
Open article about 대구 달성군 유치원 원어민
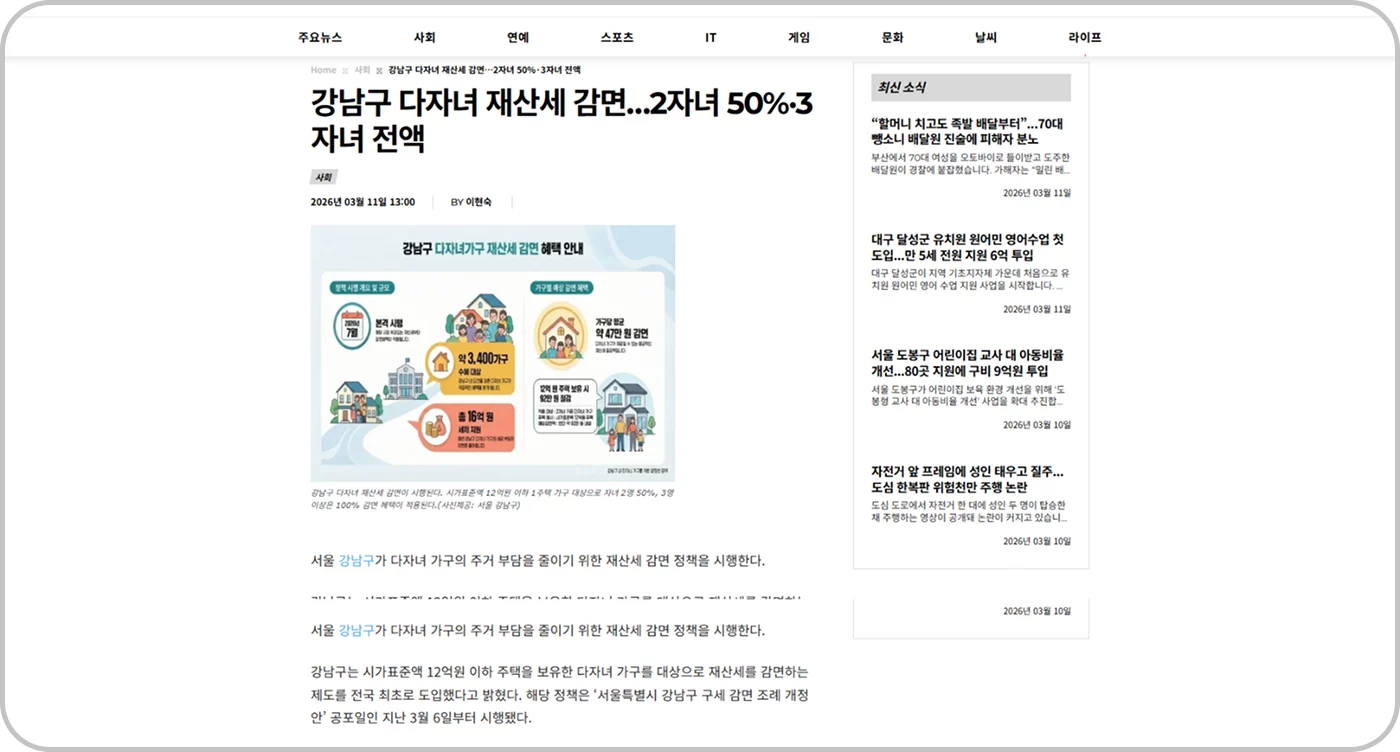pyautogui.click(x=967, y=247)
